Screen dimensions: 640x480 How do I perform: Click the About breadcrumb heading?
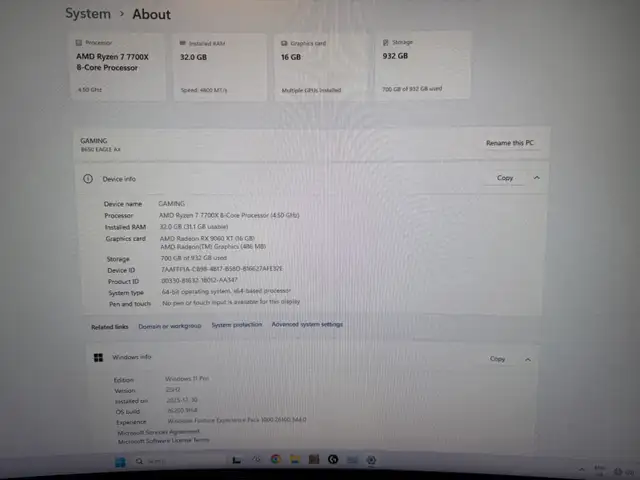point(151,14)
